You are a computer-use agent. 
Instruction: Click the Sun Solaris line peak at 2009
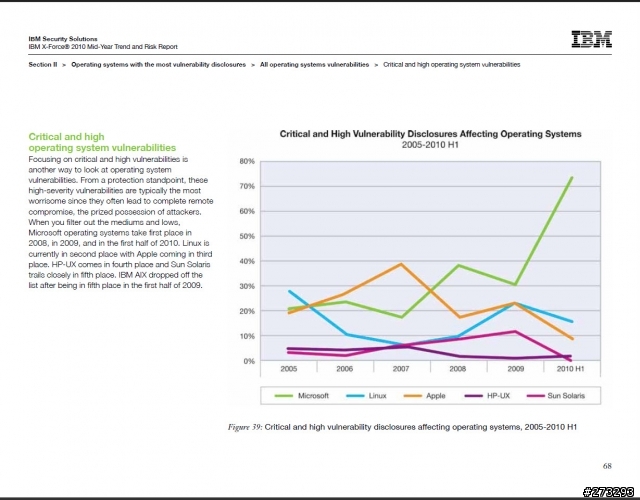click(x=516, y=331)
